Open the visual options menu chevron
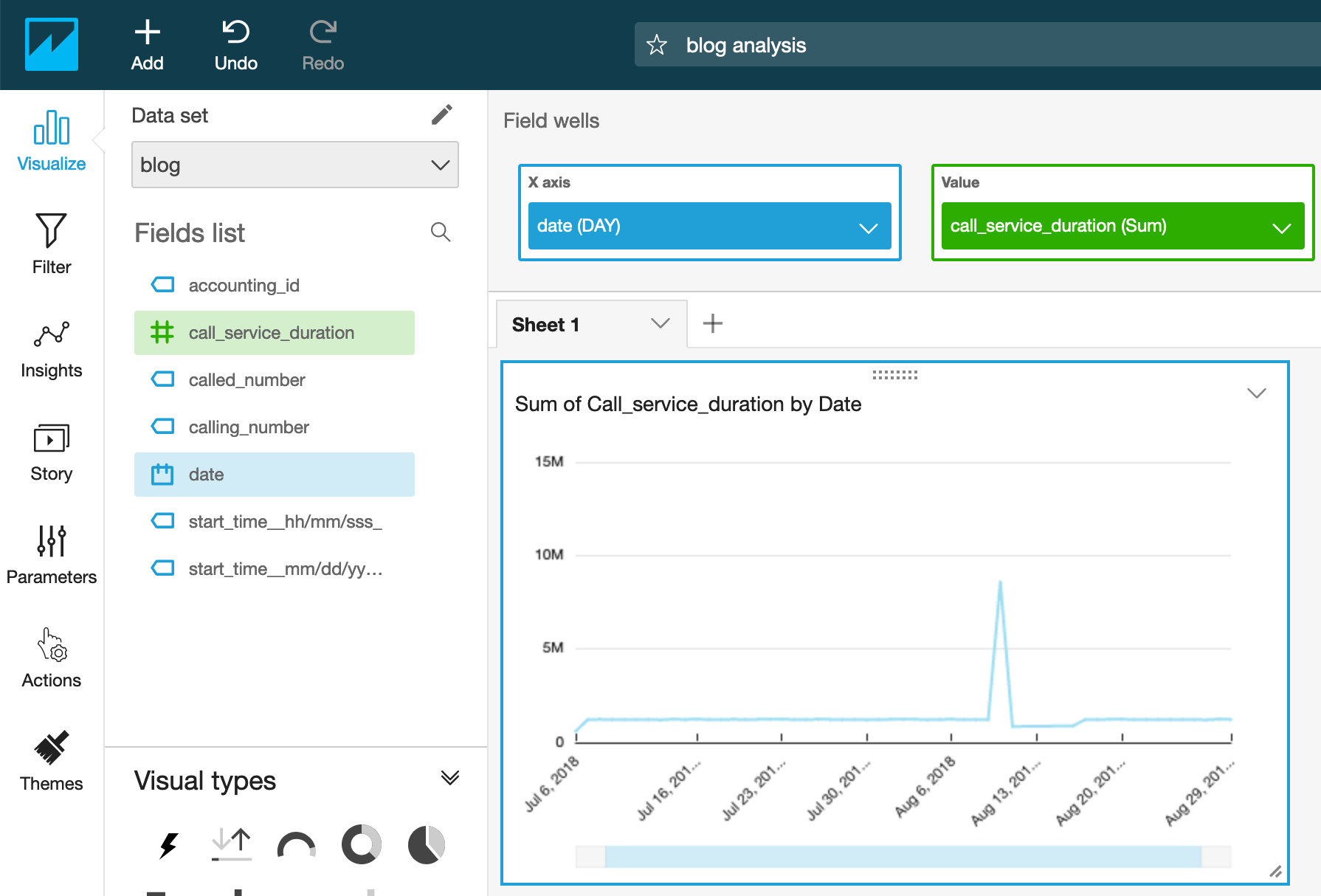The height and width of the screenshot is (896, 1321). pos(1257,393)
